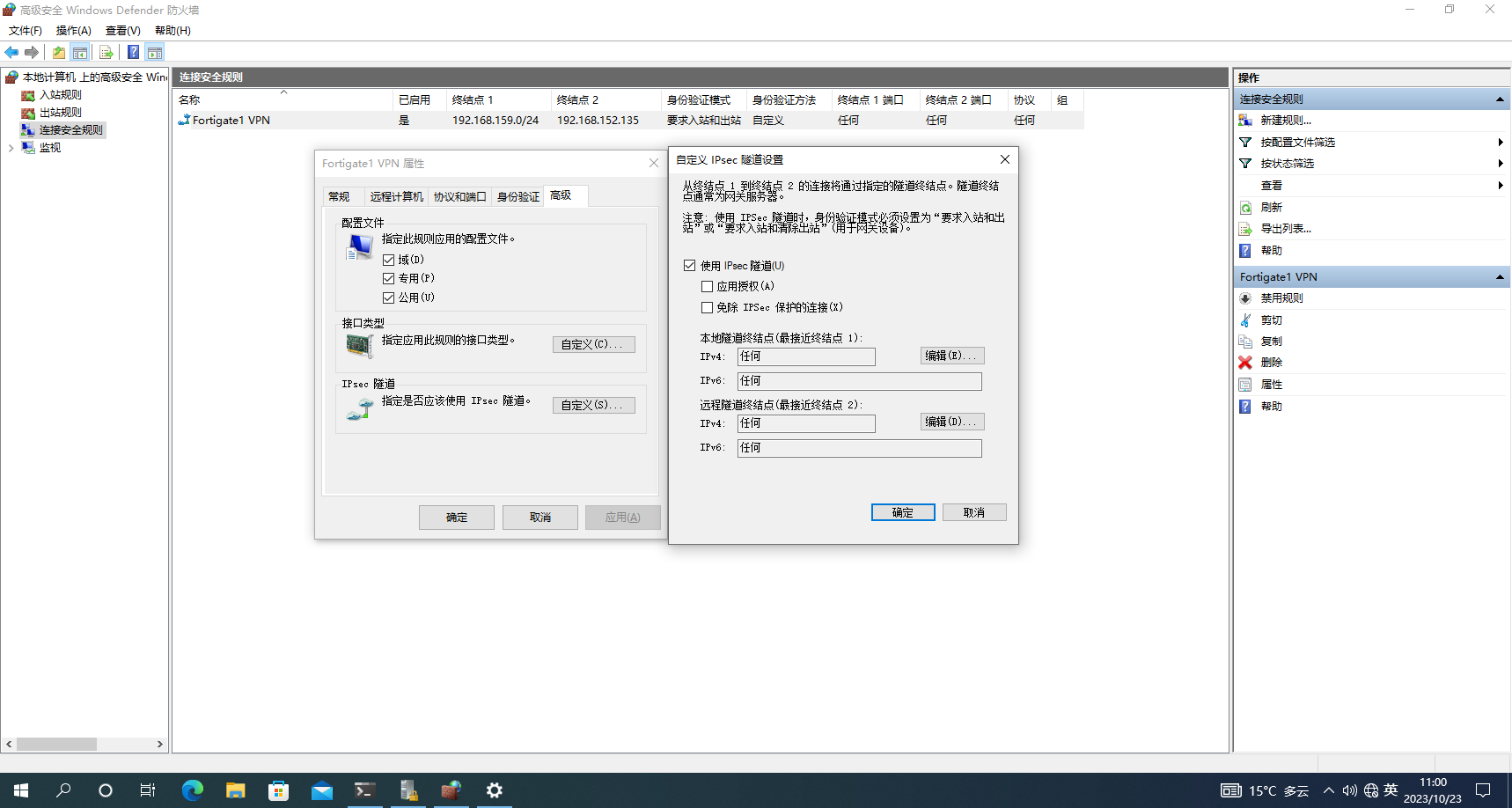
Task: Click Show/Hide console tree toolbar icon
Action: 80,52
